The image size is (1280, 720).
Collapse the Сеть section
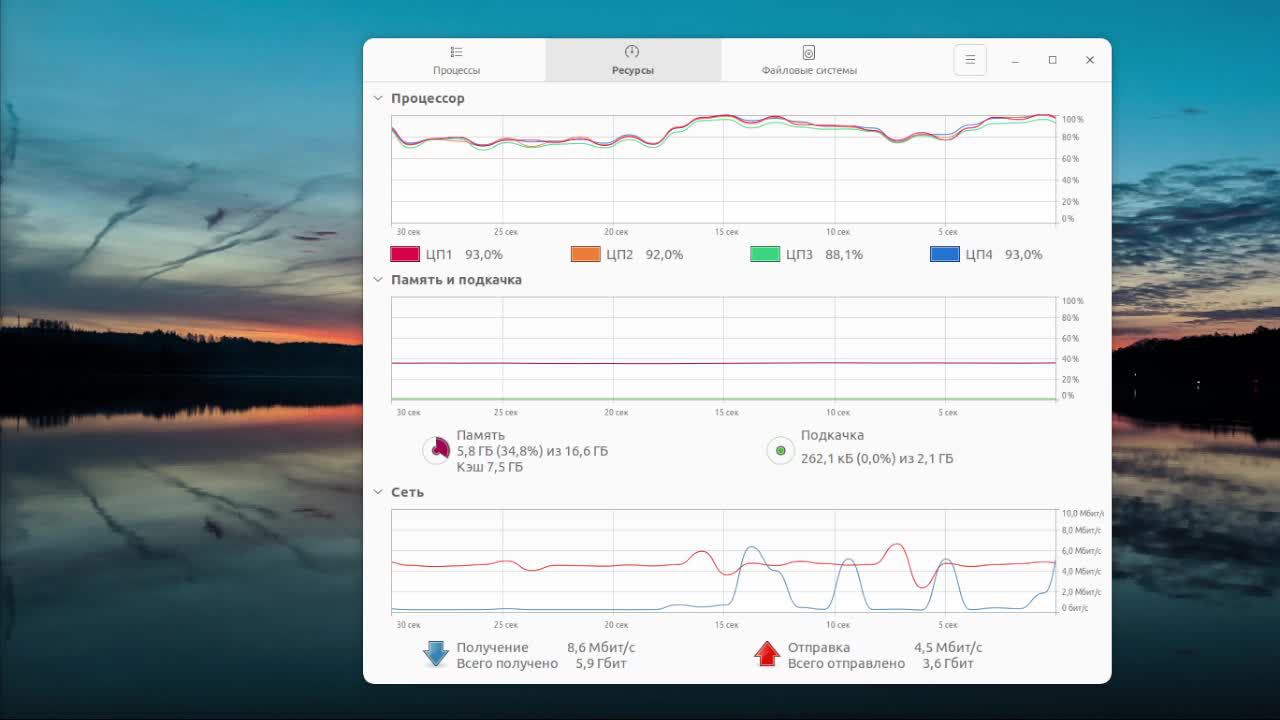pos(378,492)
